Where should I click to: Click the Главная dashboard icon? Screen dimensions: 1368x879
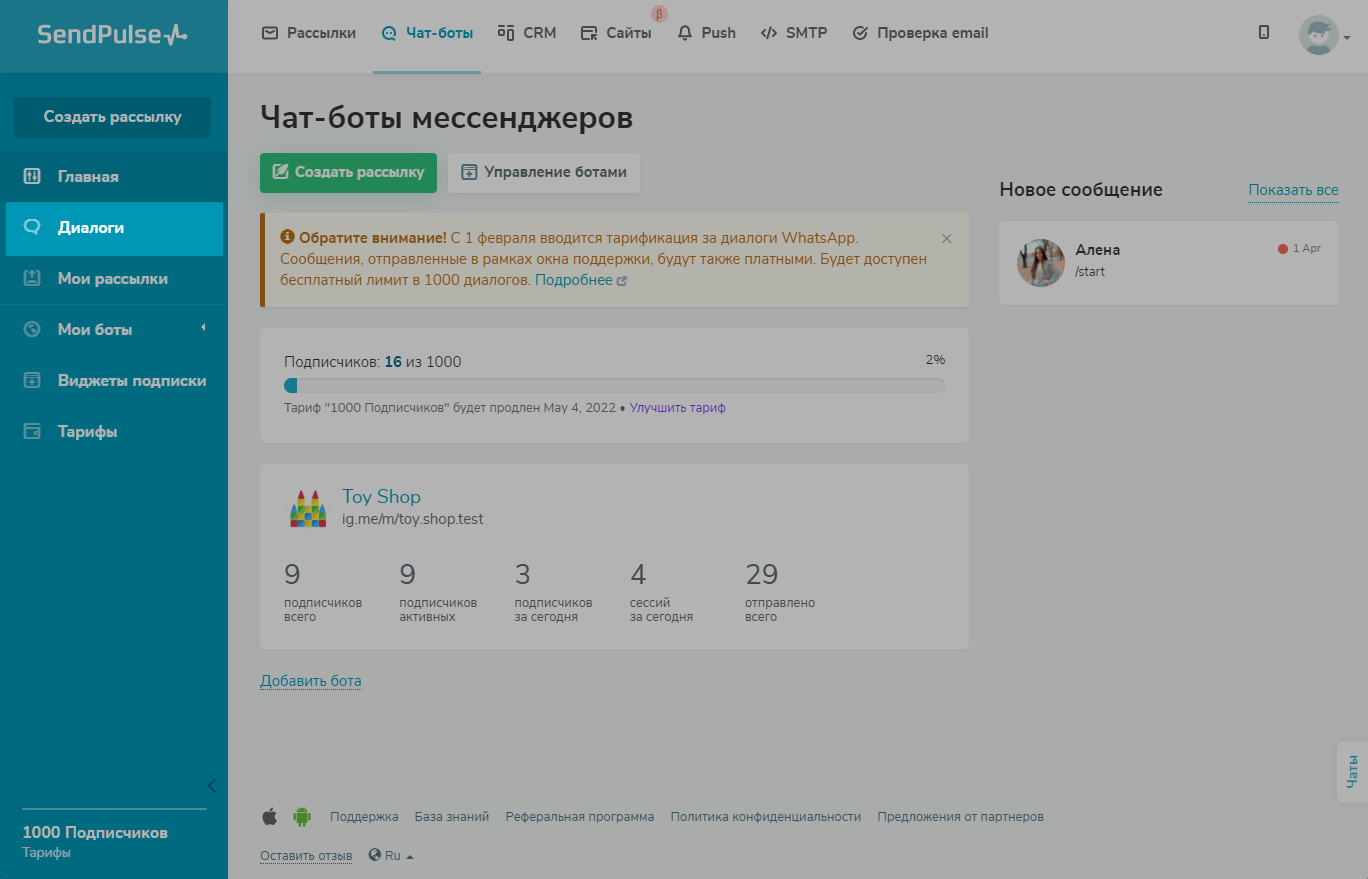[32, 177]
